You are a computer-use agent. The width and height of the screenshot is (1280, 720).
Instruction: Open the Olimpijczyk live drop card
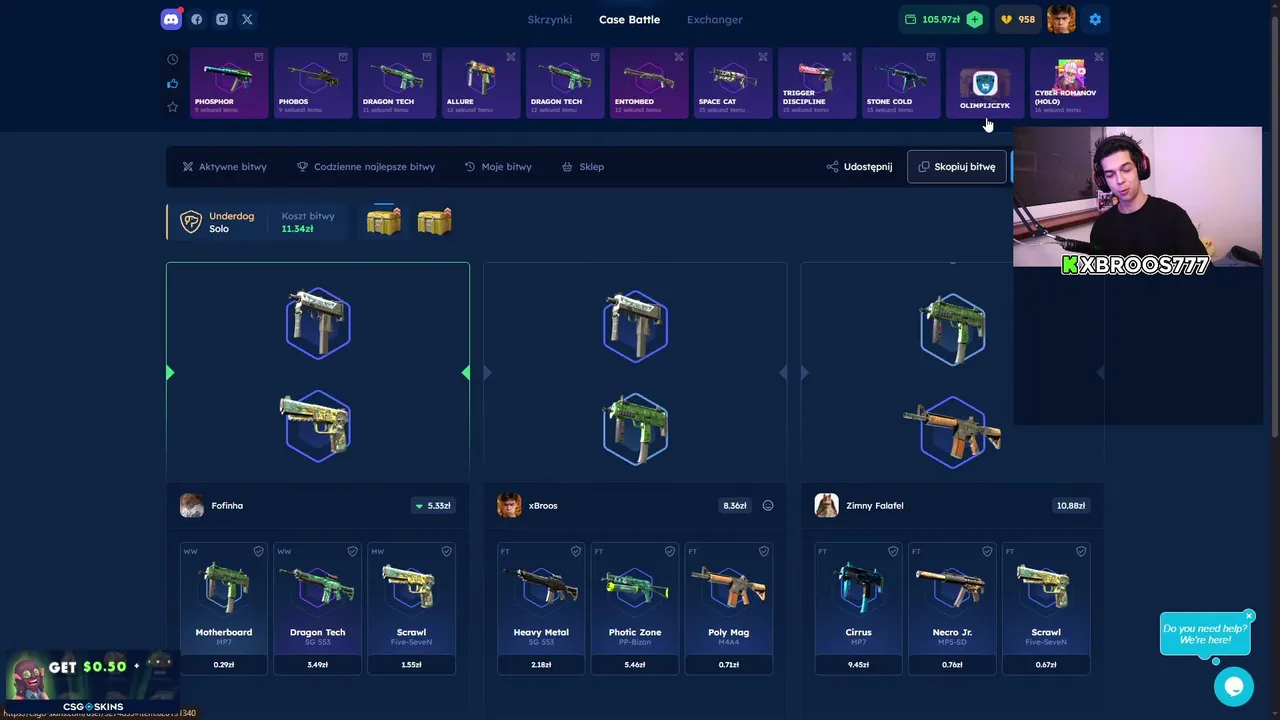coord(985,83)
